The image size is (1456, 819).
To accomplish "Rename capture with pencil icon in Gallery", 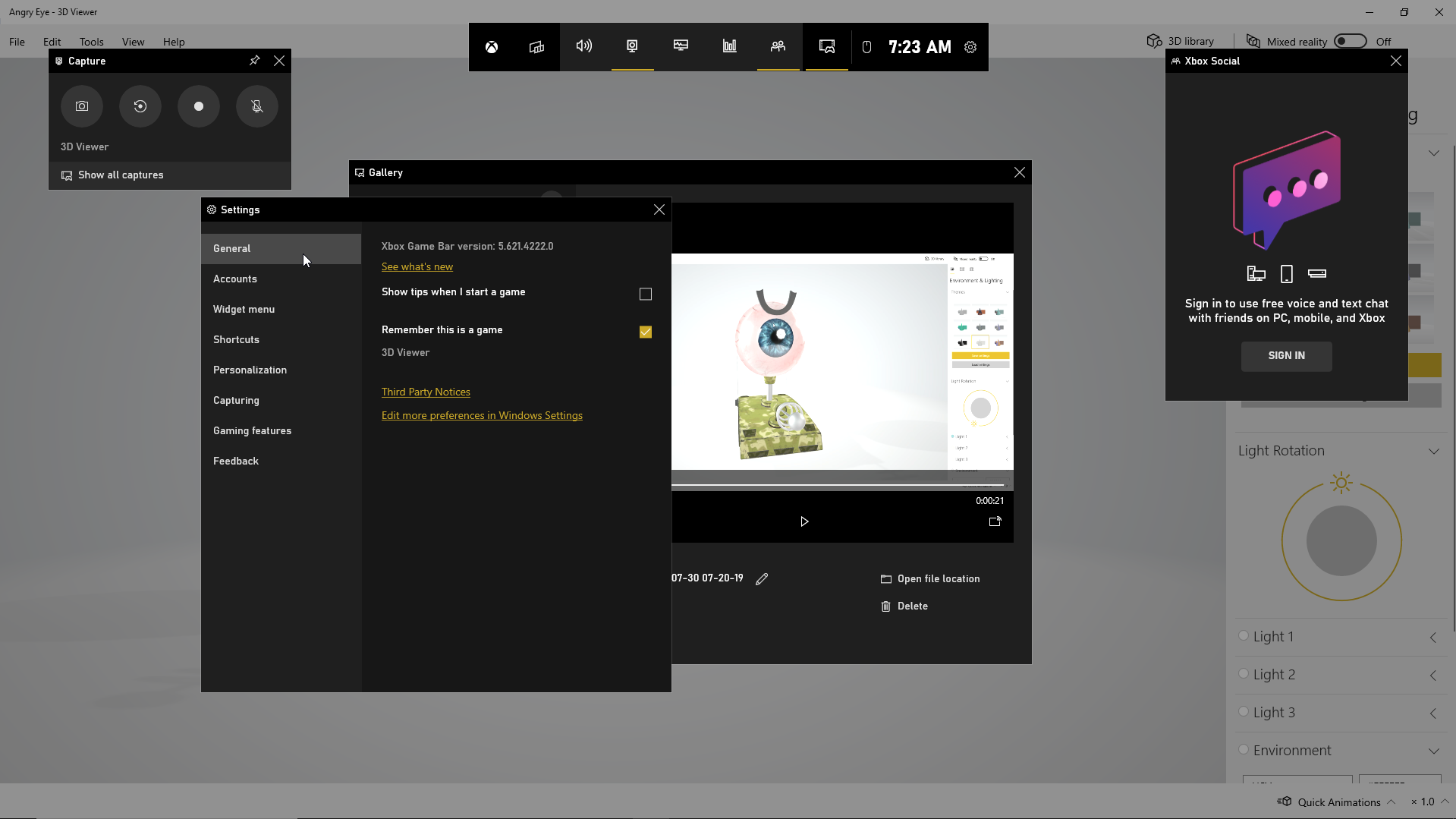I will click(x=762, y=579).
